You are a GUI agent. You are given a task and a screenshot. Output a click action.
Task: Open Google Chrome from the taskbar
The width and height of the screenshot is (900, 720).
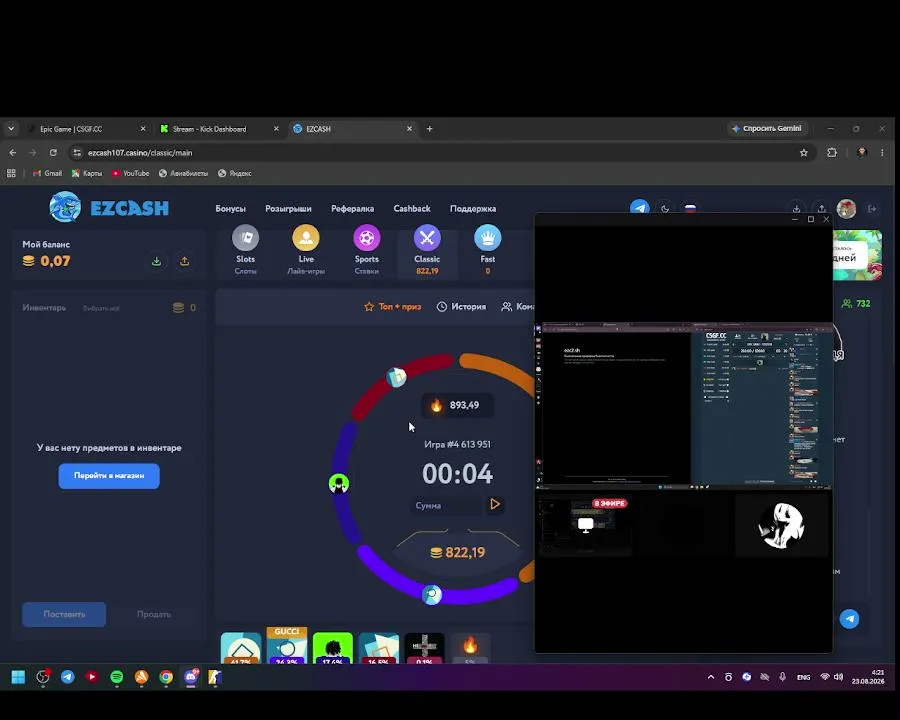[x=166, y=677]
